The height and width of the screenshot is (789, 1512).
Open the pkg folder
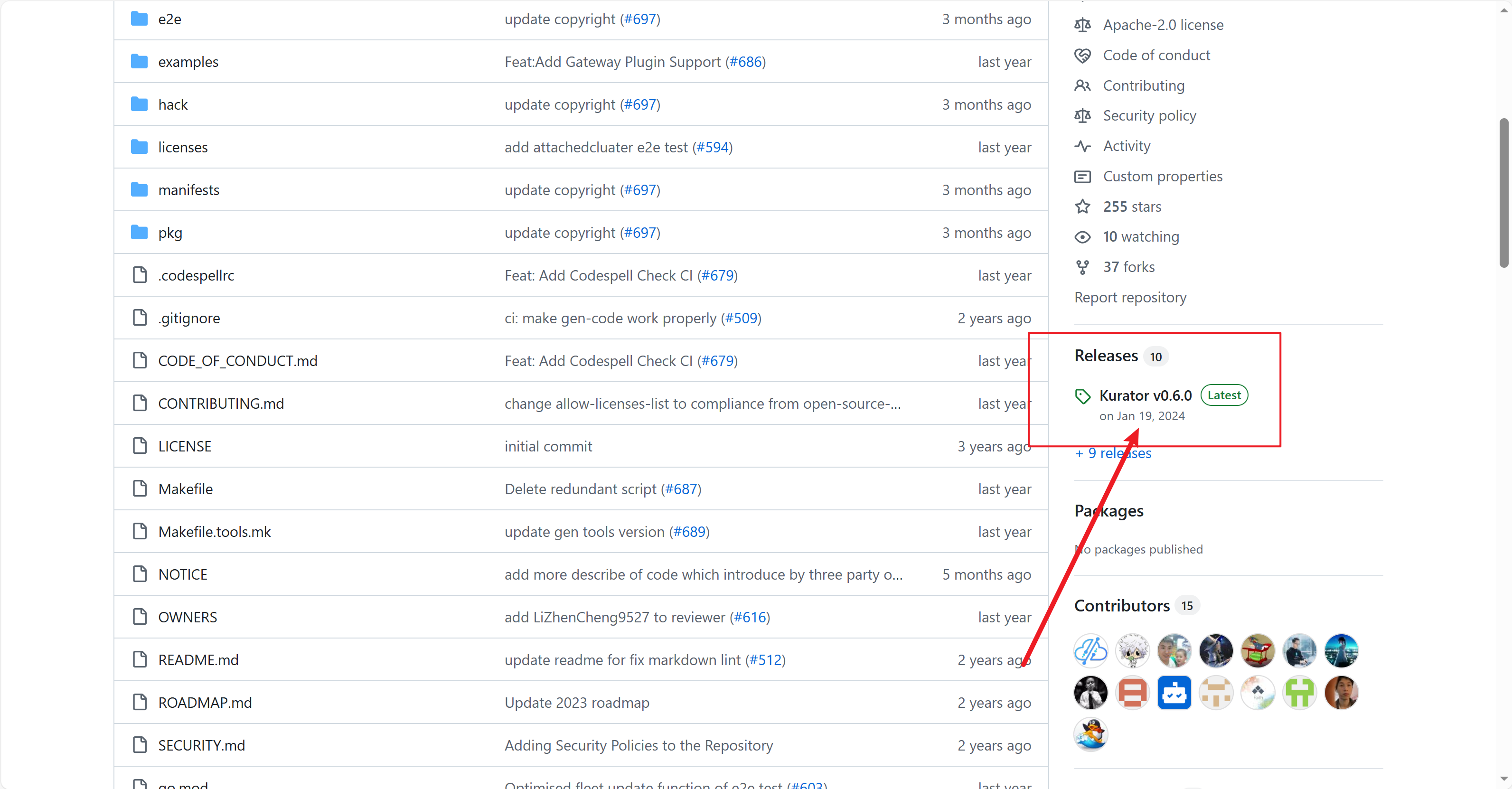pos(170,233)
